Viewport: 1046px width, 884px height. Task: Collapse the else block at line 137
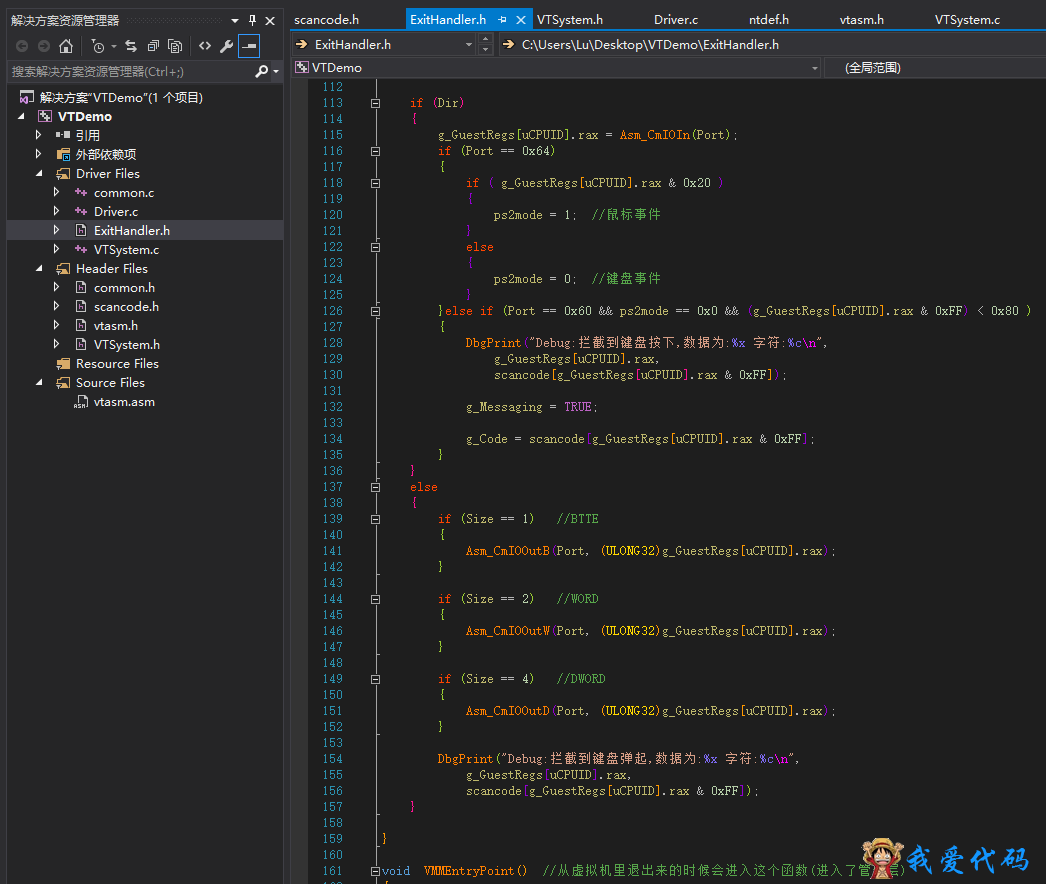click(x=376, y=488)
